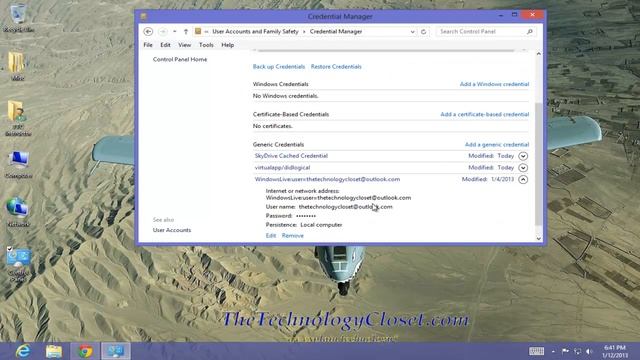Edit the WindowsLive credential
The height and width of the screenshot is (360, 640).
pos(271,236)
